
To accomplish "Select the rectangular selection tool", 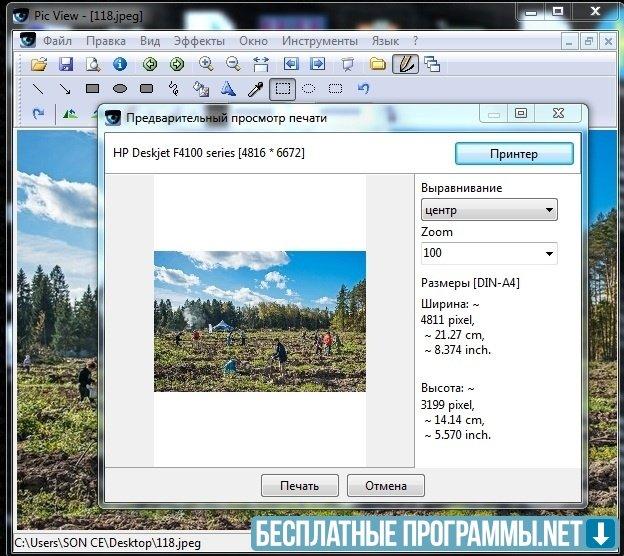I will click(283, 89).
